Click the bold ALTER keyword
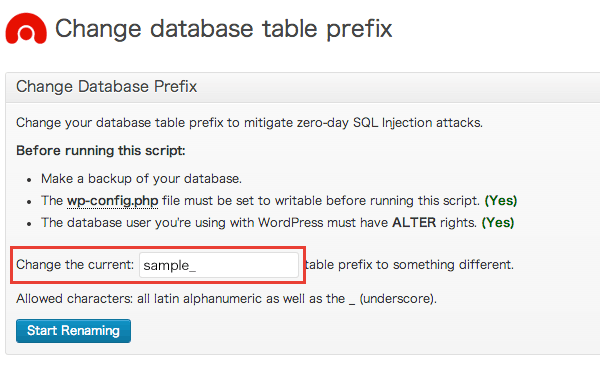 414,223
